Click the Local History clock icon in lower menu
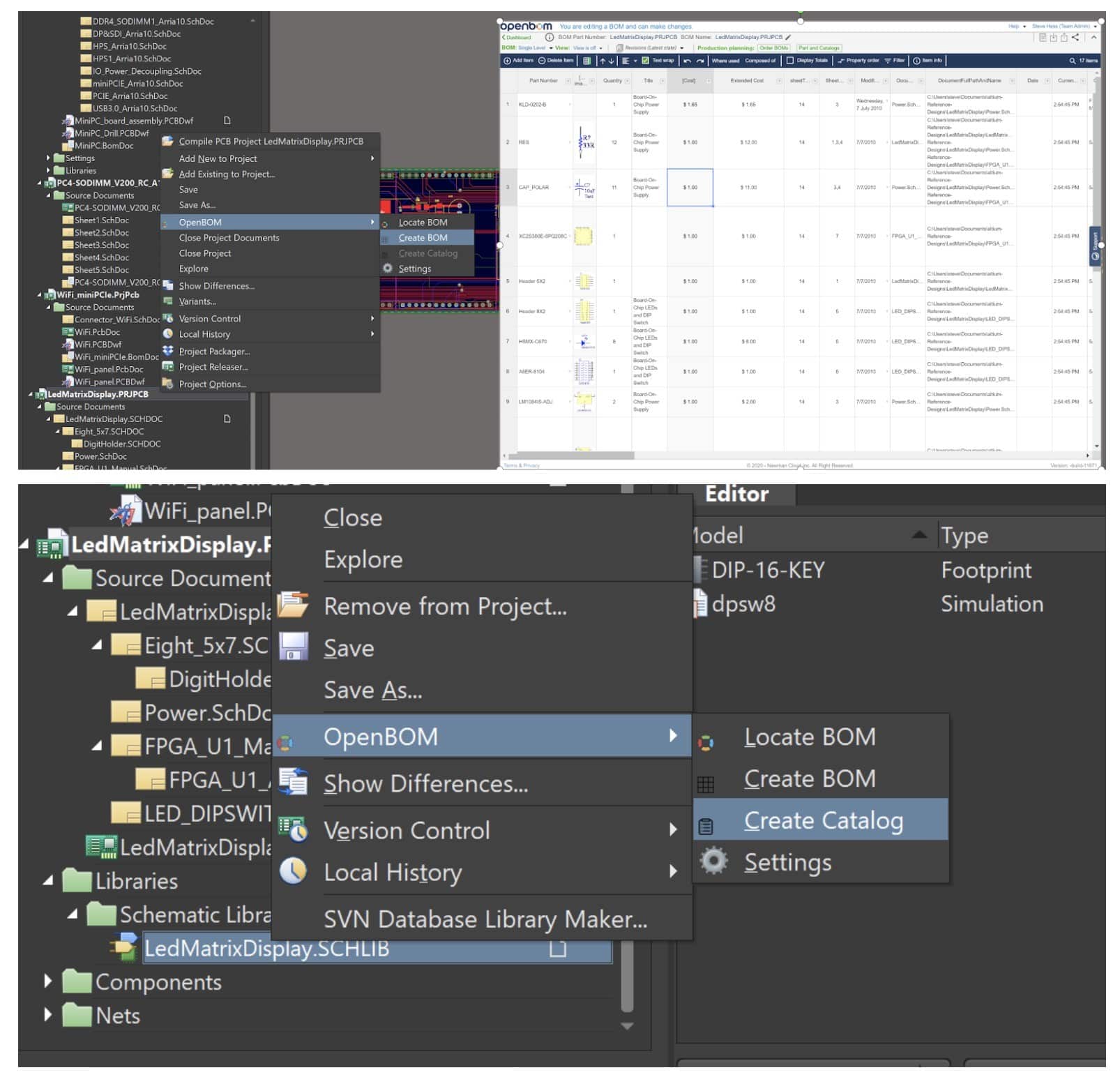 [x=294, y=871]
